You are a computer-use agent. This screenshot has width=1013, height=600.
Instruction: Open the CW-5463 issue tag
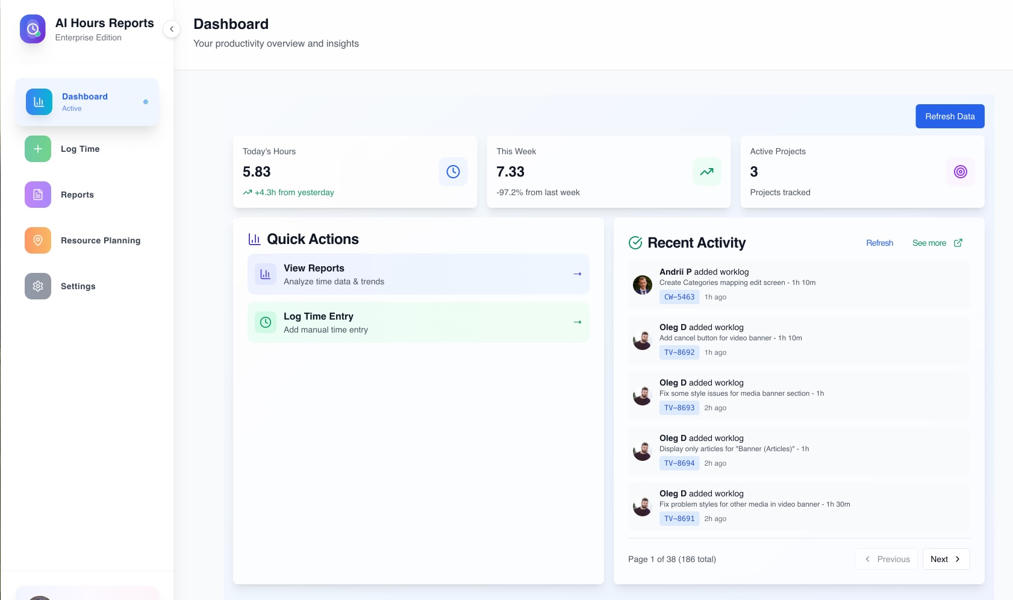tap(679, 297)
